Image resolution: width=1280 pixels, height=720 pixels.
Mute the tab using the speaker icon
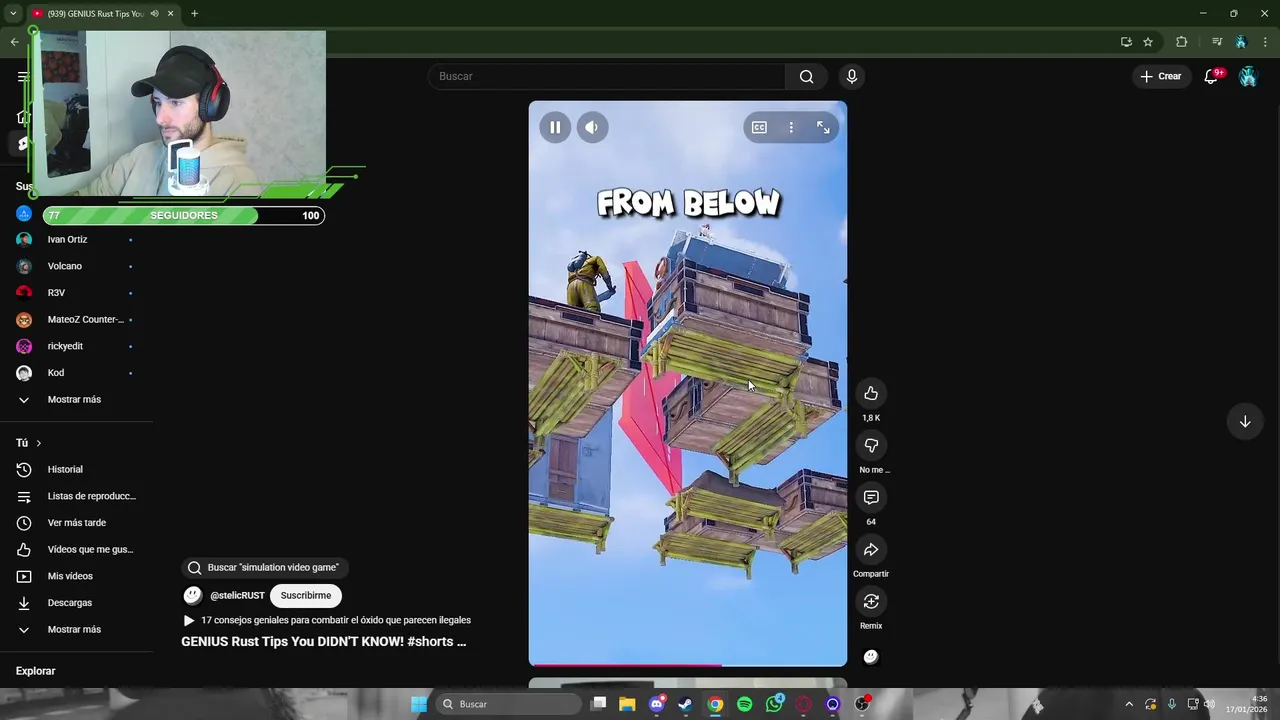pos(154,13)
